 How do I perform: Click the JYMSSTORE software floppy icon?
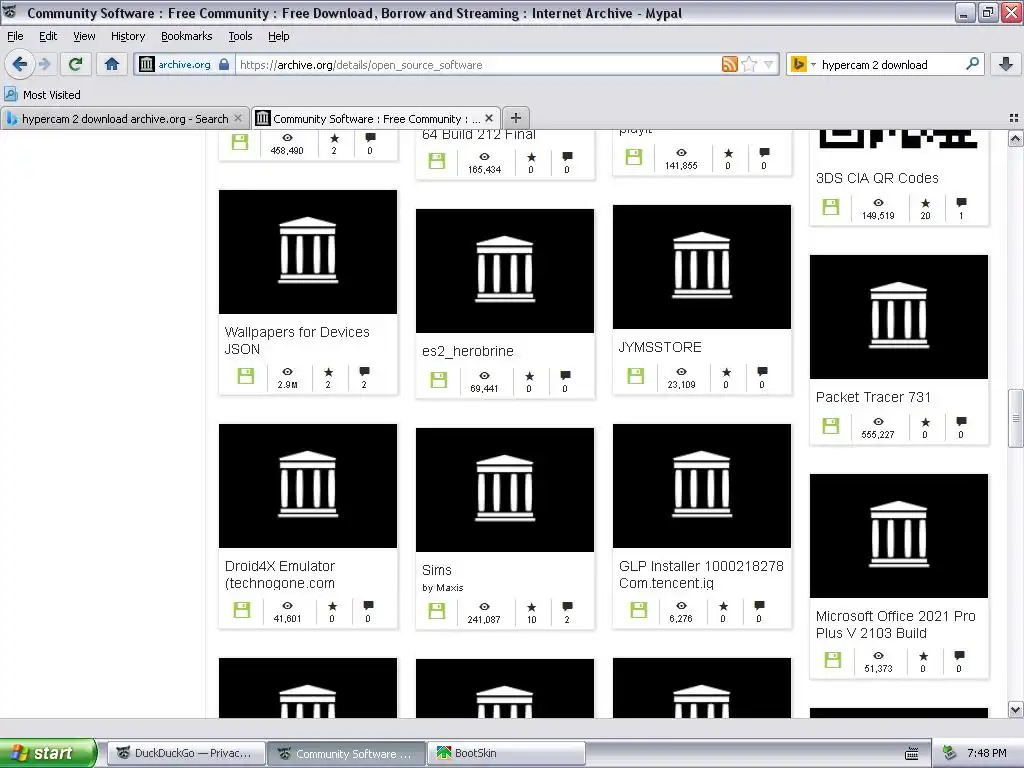pyautogui.click(x=635, y=376)
